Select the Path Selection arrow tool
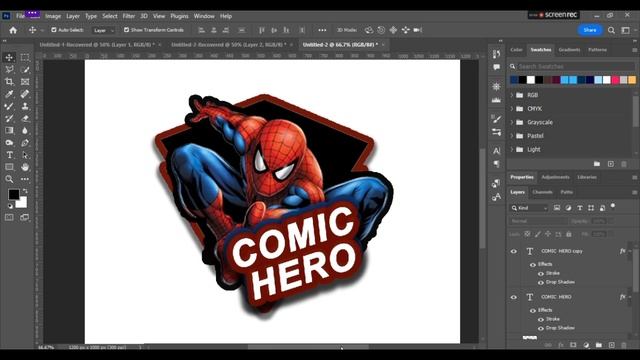 tap(25, 155)
